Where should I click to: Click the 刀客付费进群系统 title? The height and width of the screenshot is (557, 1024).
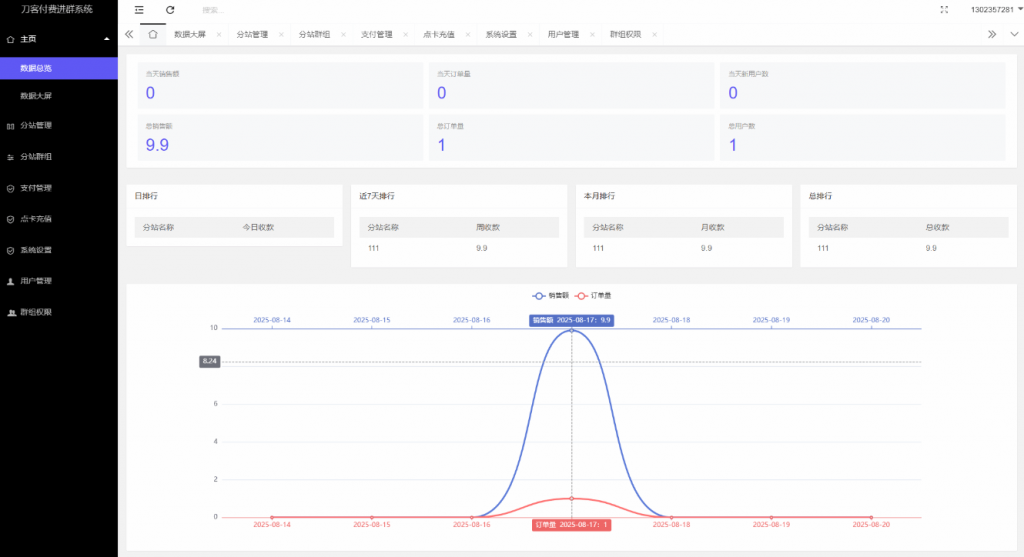coord(57,9)
